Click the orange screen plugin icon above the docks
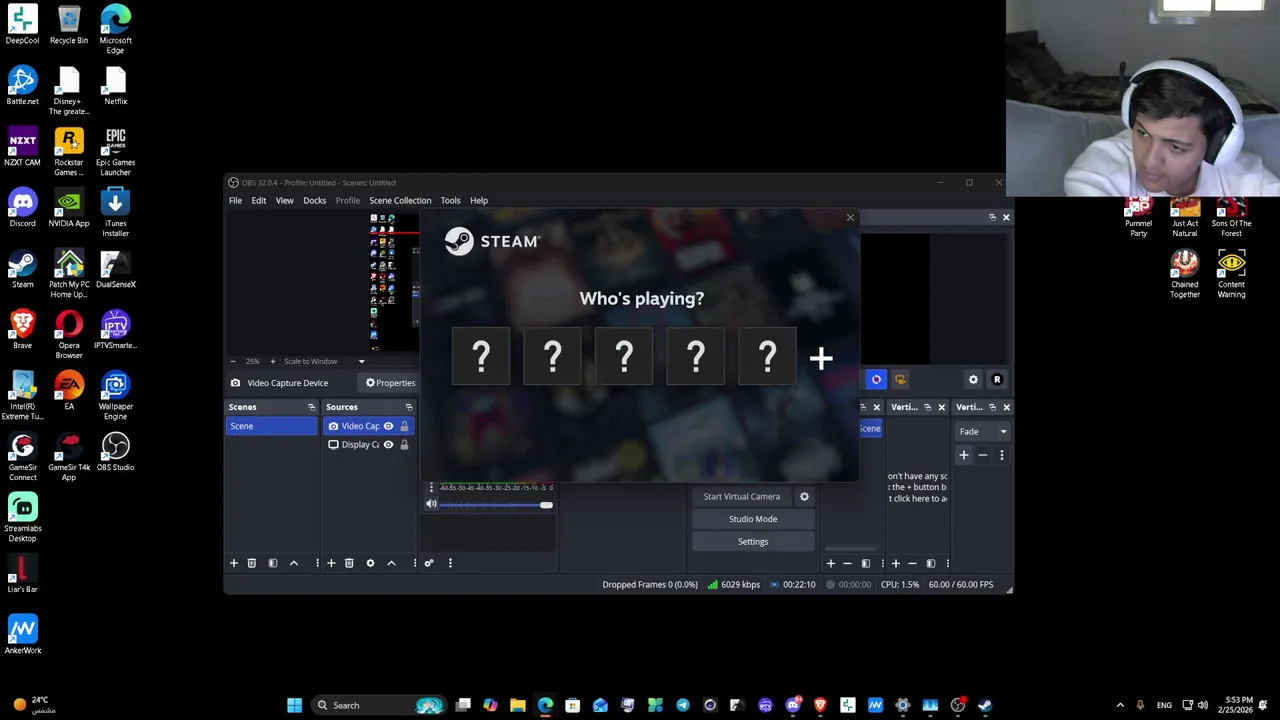This screenshot has width=1280, height=720. point(900,380)
